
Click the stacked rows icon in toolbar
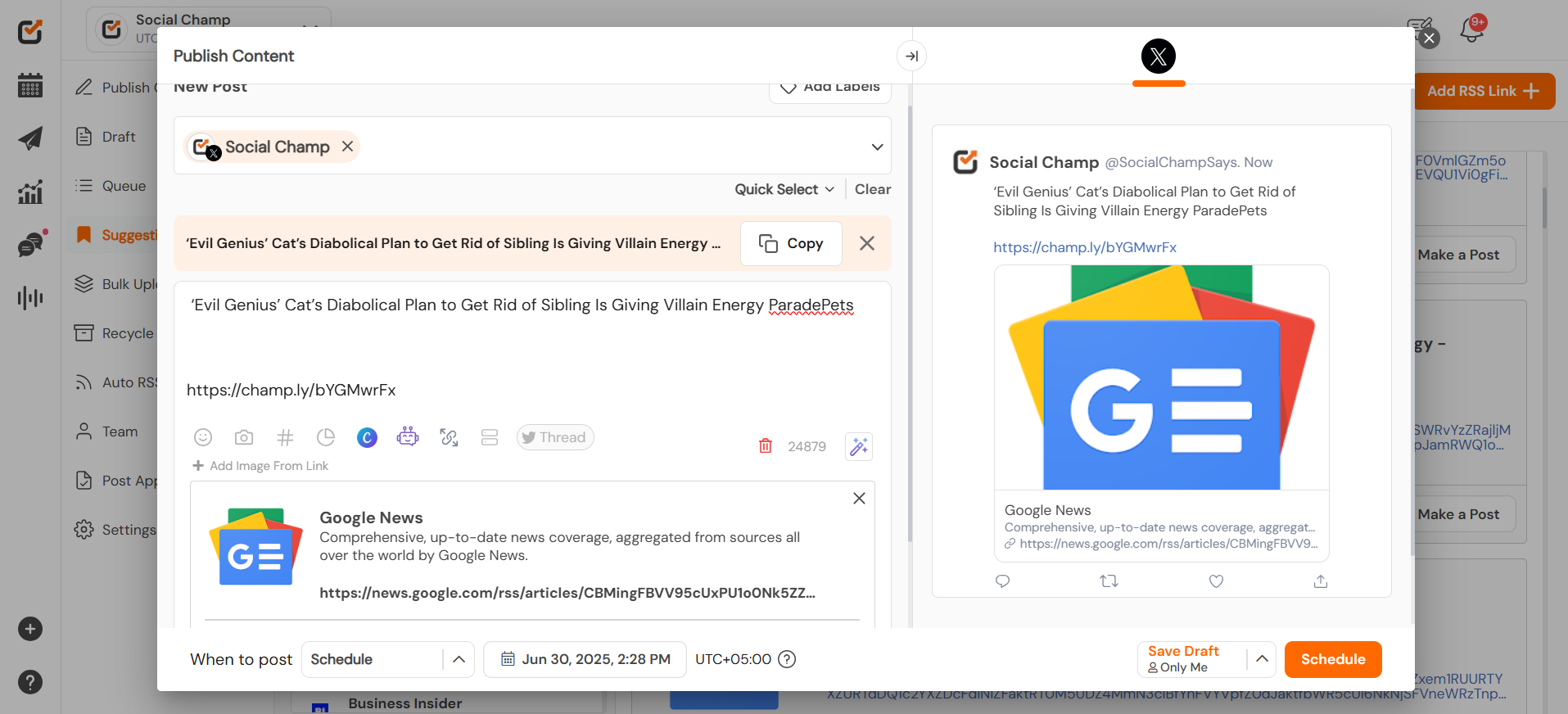[490, 437]
